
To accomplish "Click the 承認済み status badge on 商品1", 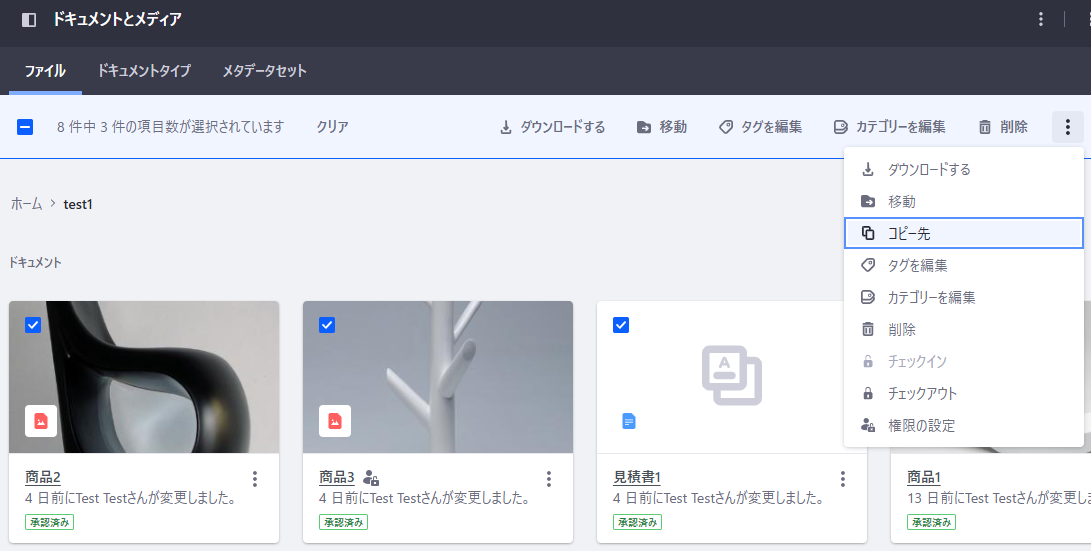I will (931, 522).
